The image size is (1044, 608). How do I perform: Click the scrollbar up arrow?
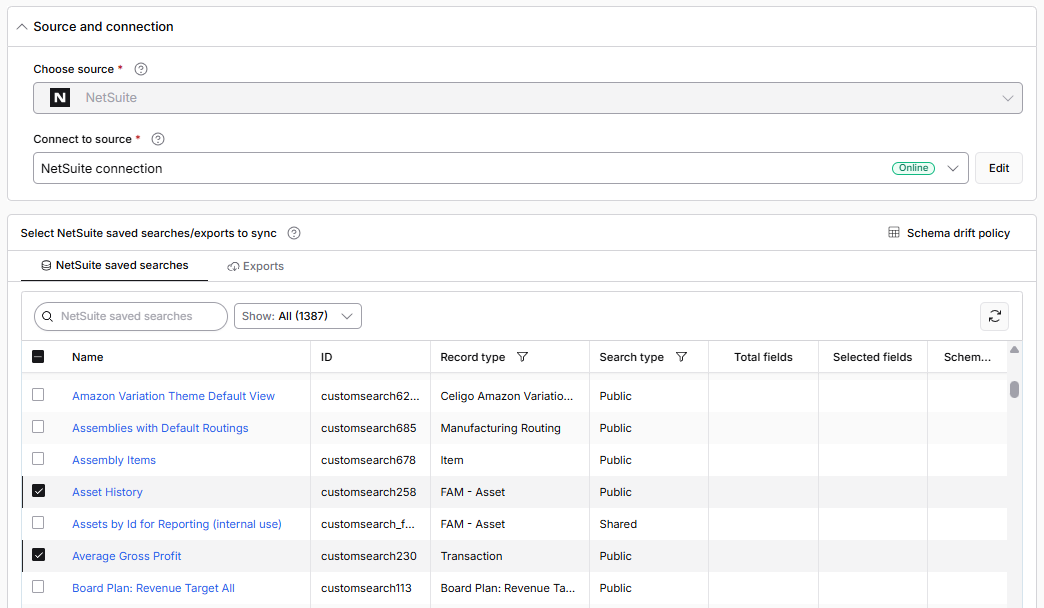[1014, 350]
